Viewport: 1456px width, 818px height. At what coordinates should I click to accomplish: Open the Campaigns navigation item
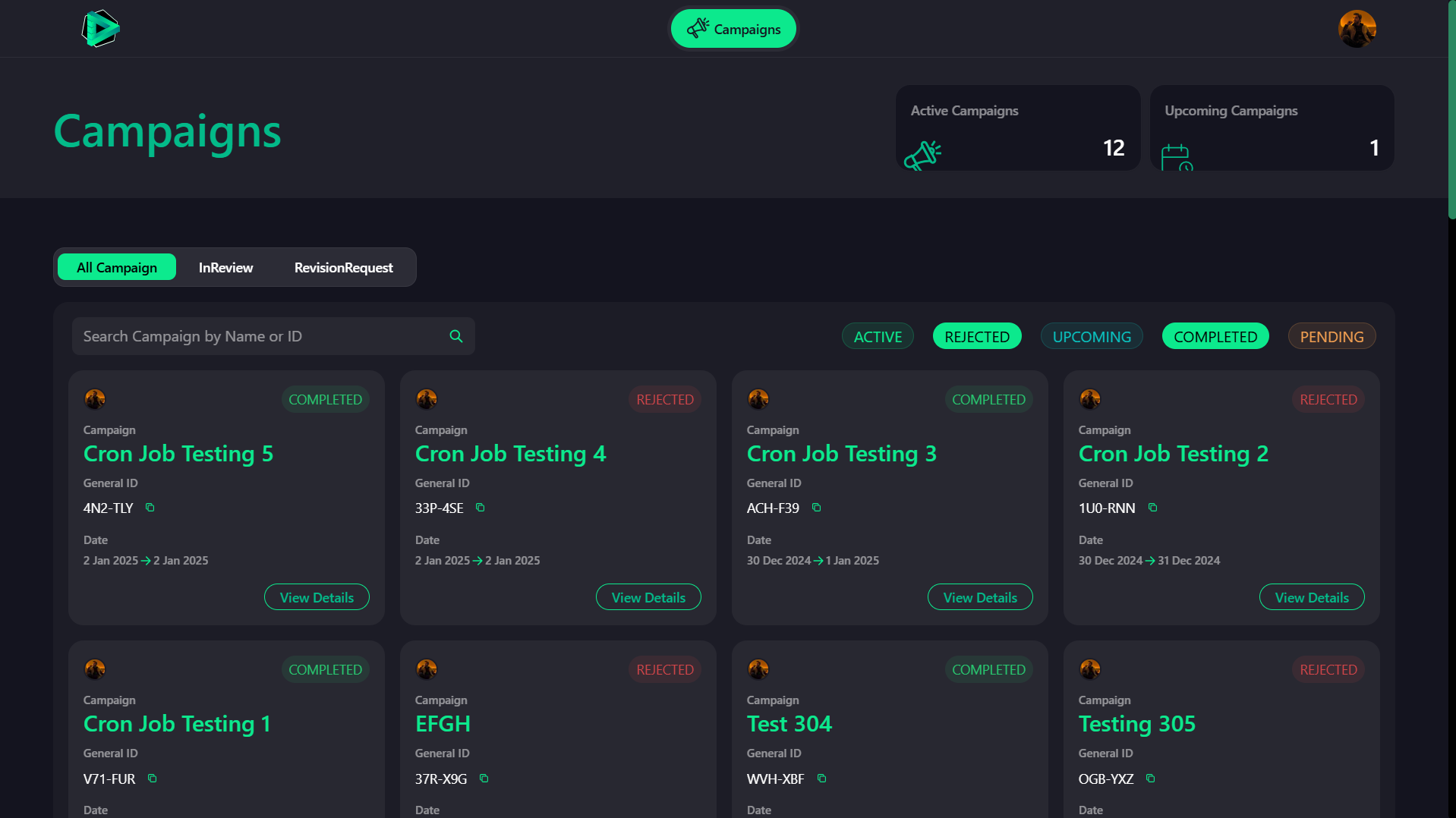click(733, 29)
